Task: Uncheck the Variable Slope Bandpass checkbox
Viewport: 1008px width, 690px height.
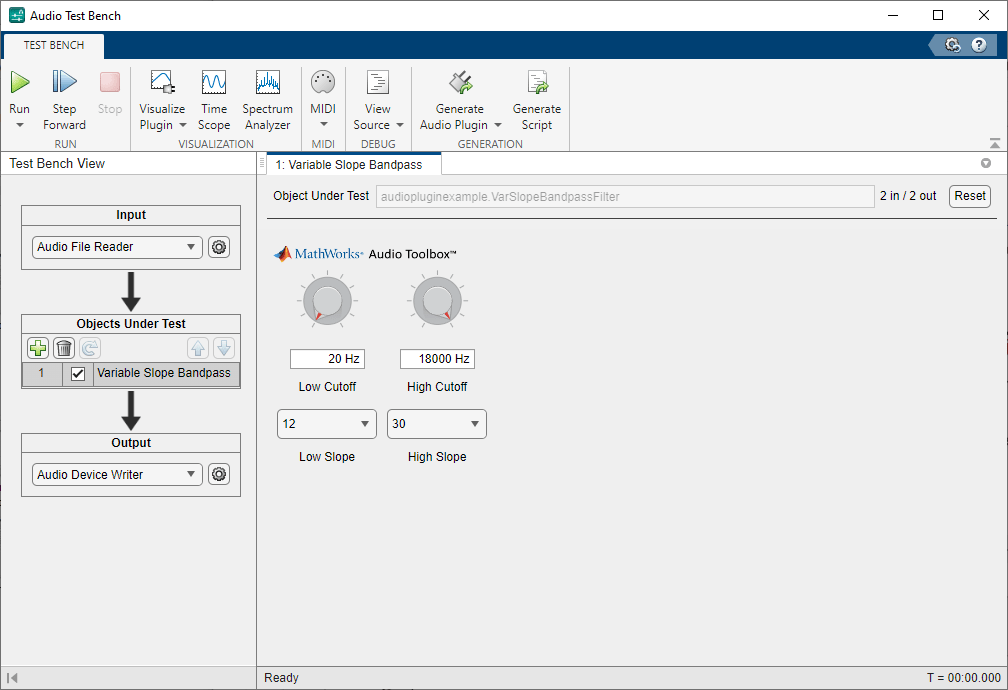Action: (78, 374)
